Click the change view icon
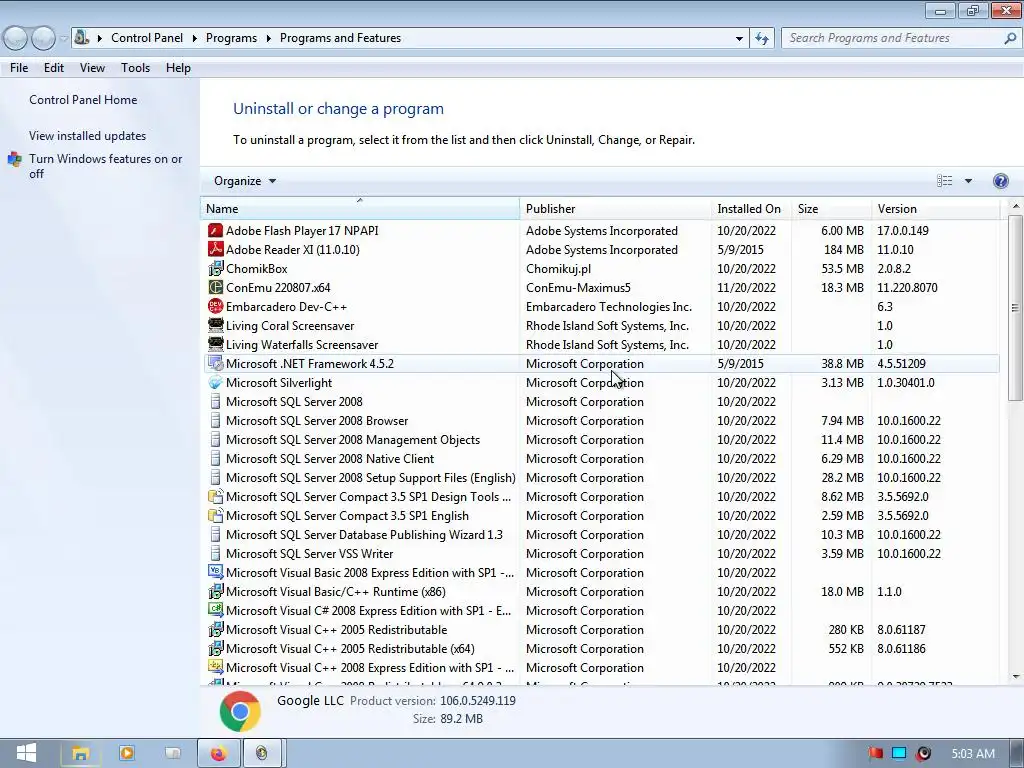 click(x=944, y=181)
